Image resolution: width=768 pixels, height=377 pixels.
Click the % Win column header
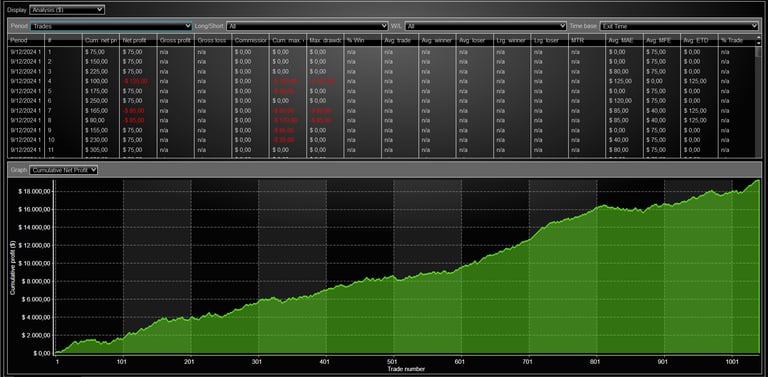[x=362, y=40]
